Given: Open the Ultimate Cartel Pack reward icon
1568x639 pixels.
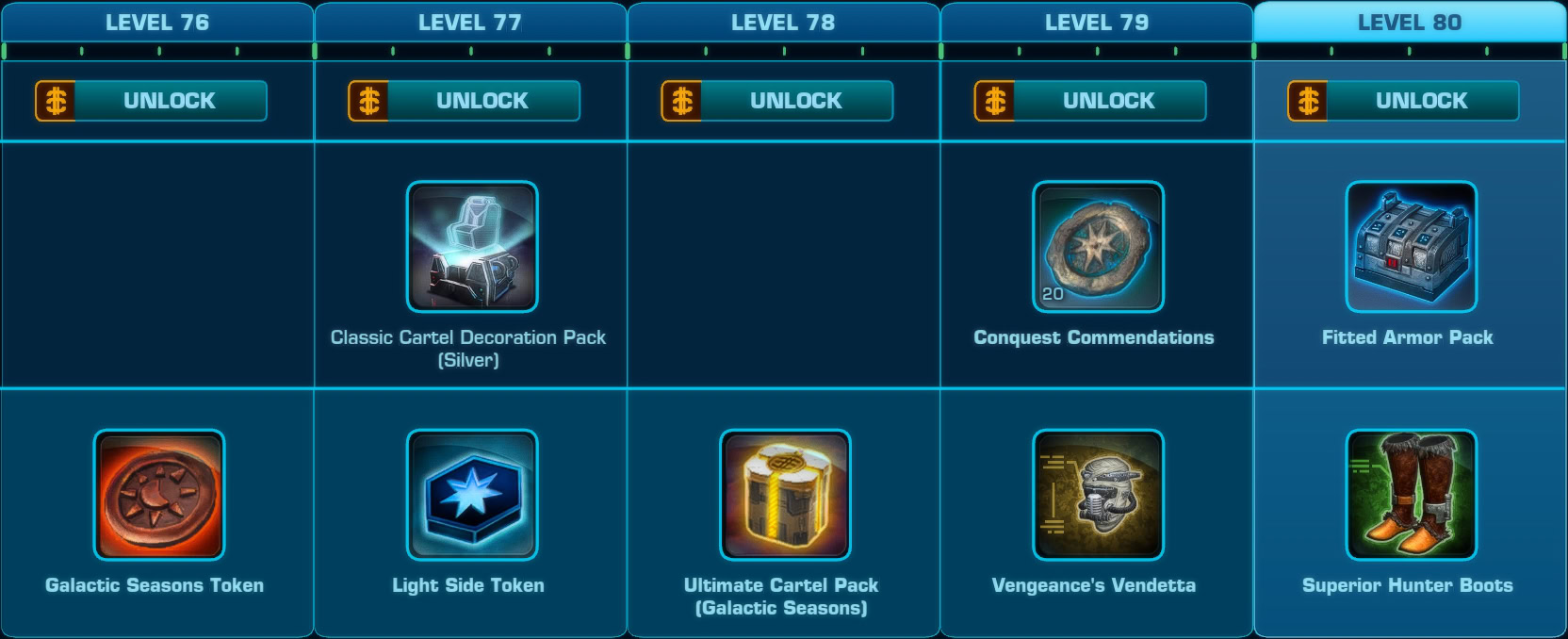Looking at the screenshot, I should pos(785,495).
